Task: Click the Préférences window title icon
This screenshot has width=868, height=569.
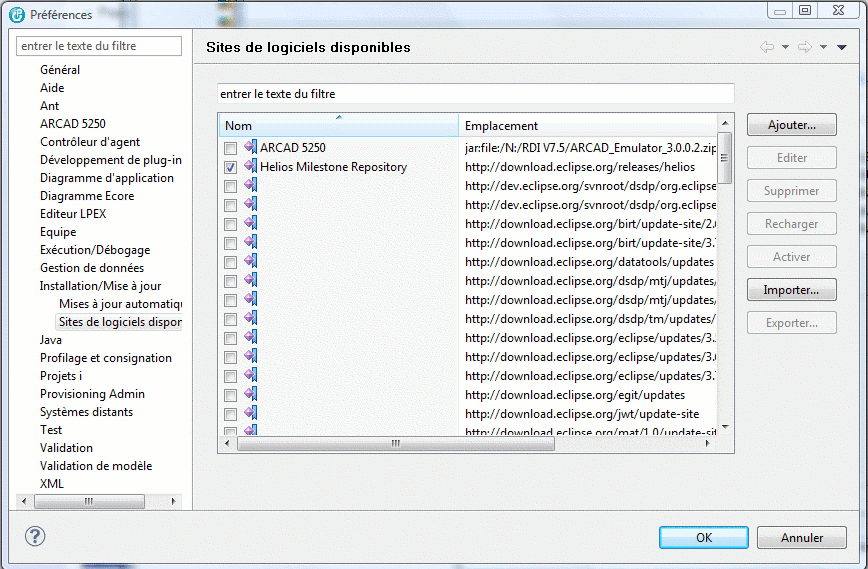Action: (x=17, y=14)
